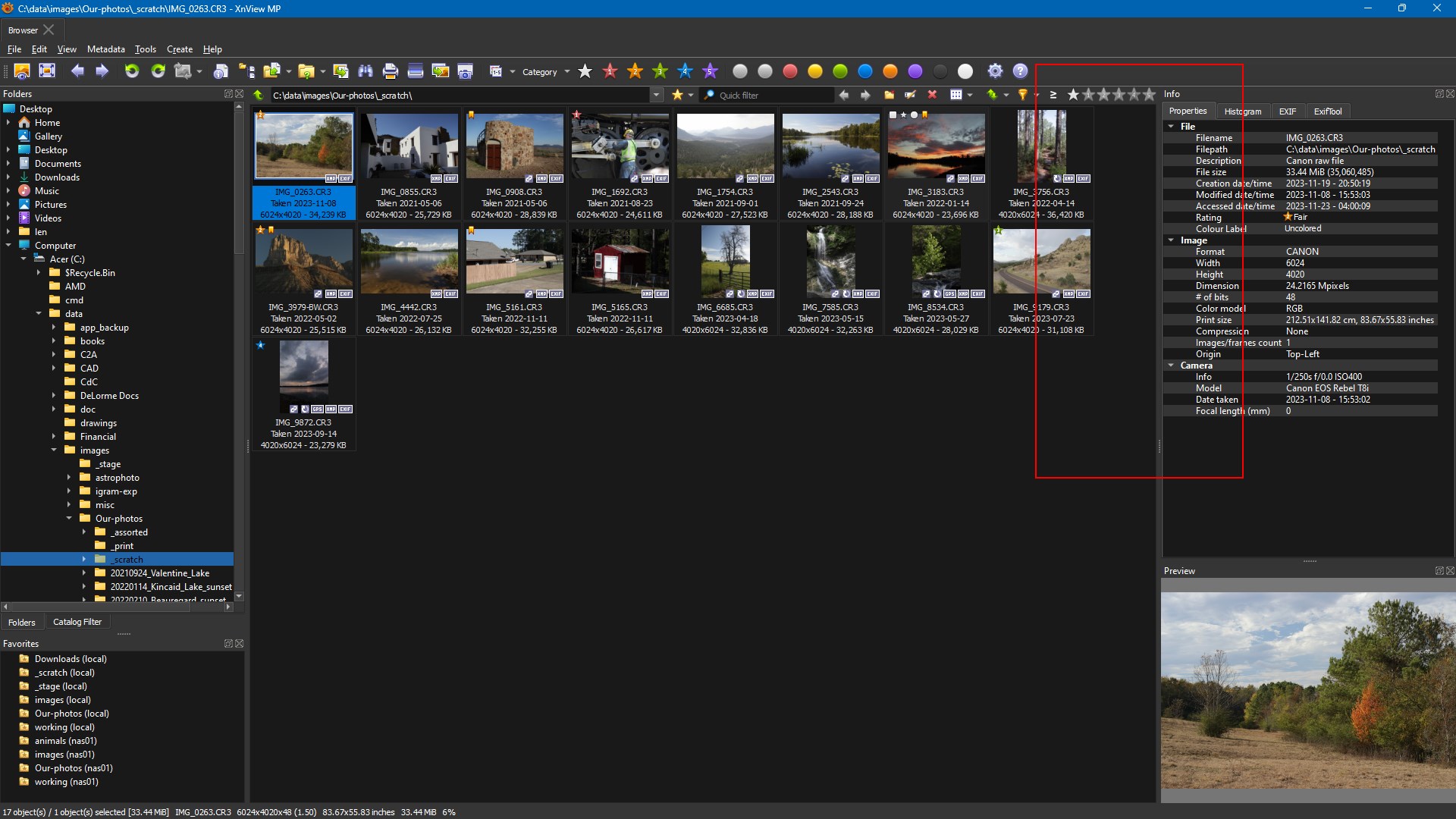
Task: Open Settings gear in toolbar
Action: [x=995, y=71]
